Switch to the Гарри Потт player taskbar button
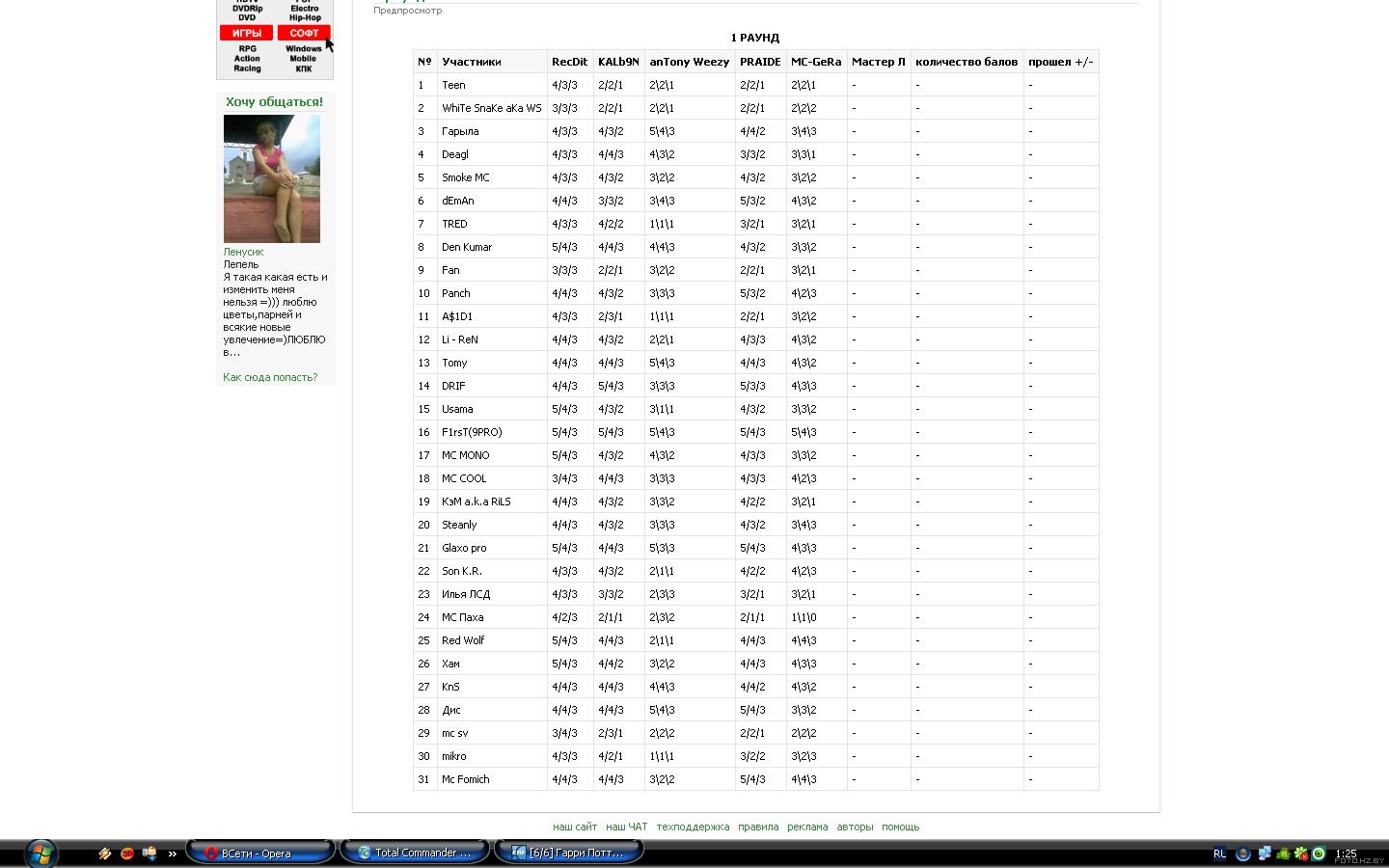This screenshot has width=1389, height=868. point(568,853)
